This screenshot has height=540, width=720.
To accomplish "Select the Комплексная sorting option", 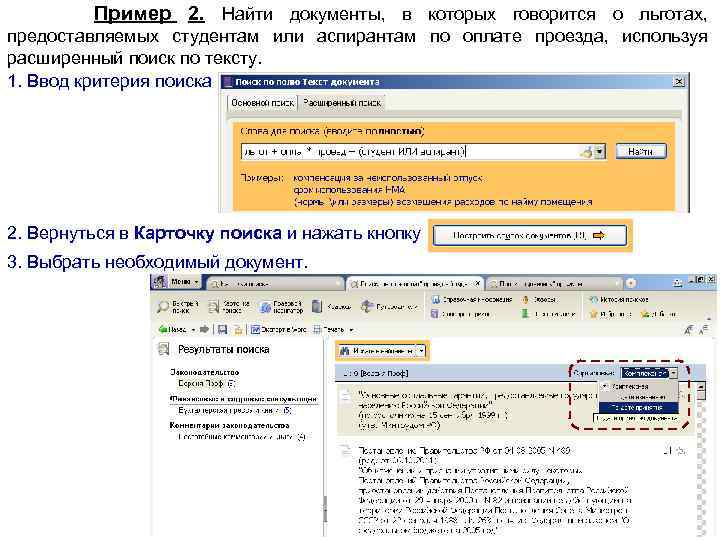I will click(x=639, y=387).
